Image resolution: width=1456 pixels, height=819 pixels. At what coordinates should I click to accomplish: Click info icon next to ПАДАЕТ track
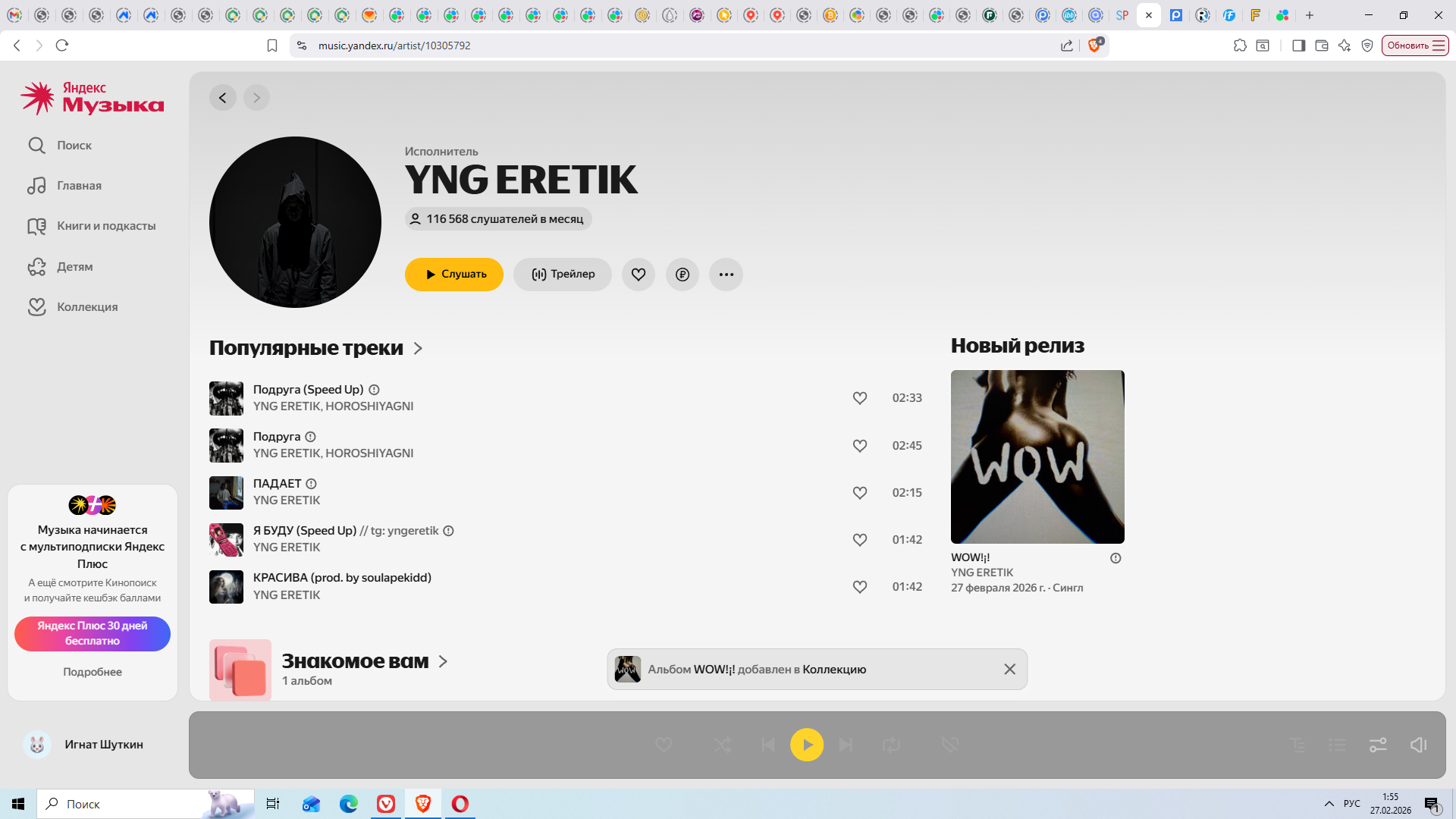point(311,484)
